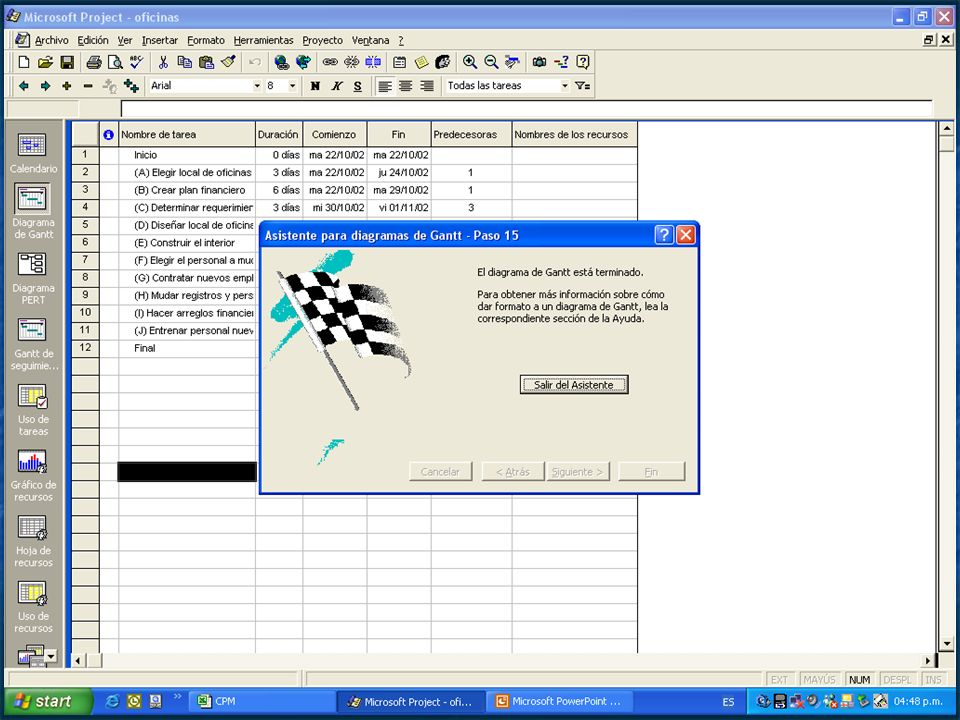Switch to Hoja de recursos view

(33, 541)
